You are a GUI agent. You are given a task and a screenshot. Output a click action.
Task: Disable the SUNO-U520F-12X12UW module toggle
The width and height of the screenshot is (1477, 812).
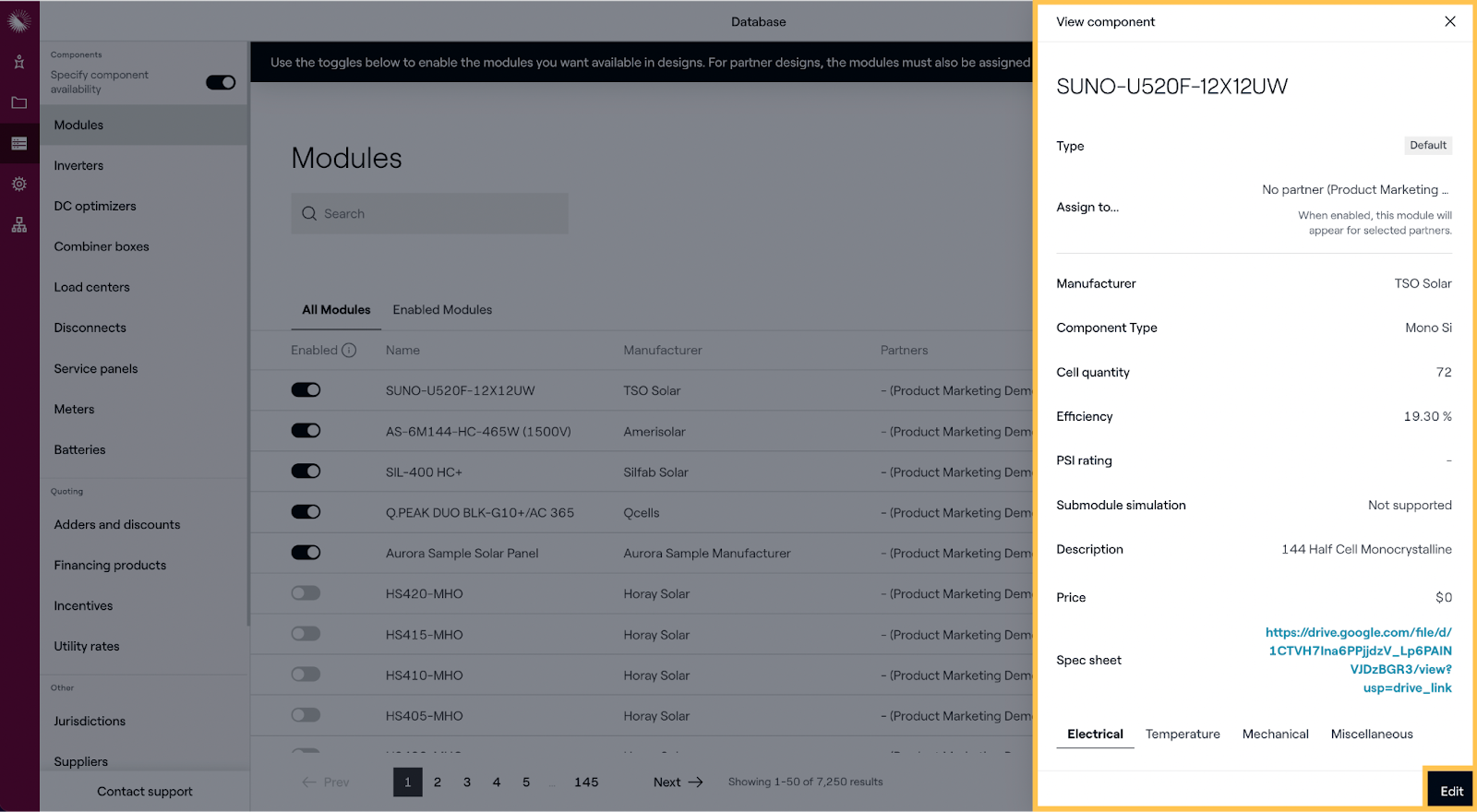click(x=306, y=389)
